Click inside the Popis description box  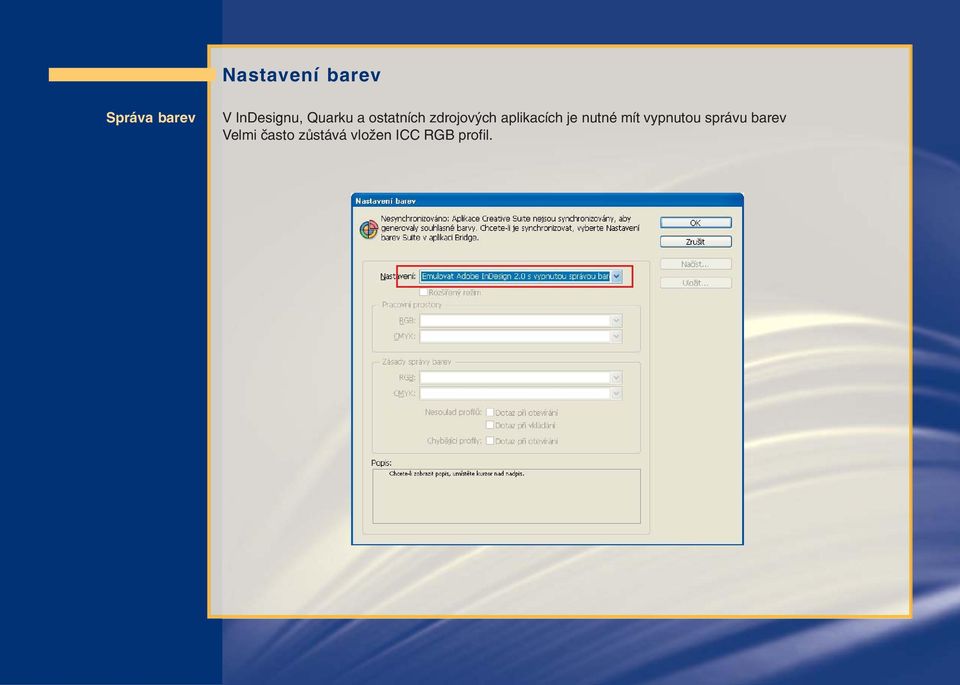click(506, 496)
